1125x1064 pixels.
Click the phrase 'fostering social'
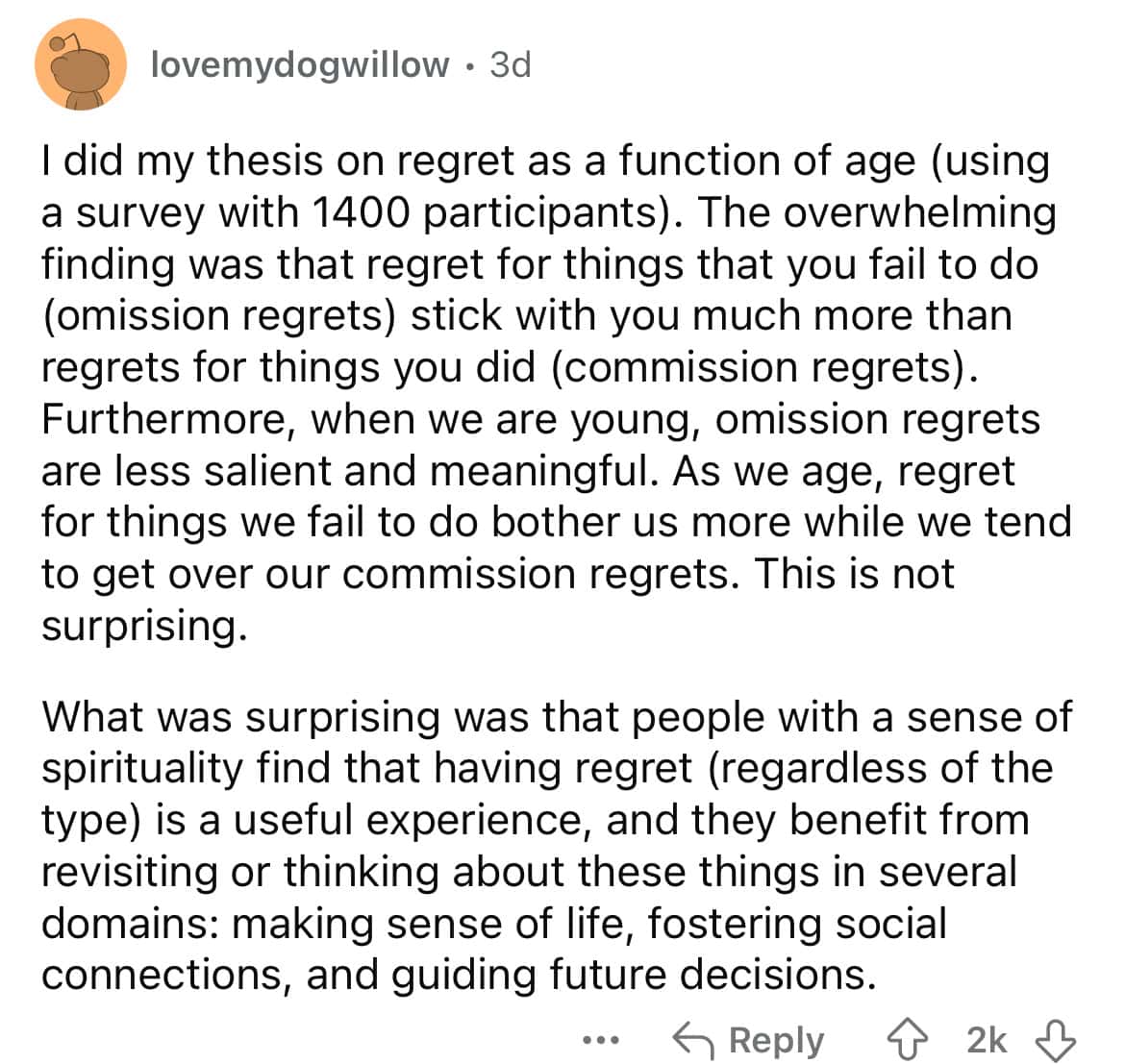[797, 923]
